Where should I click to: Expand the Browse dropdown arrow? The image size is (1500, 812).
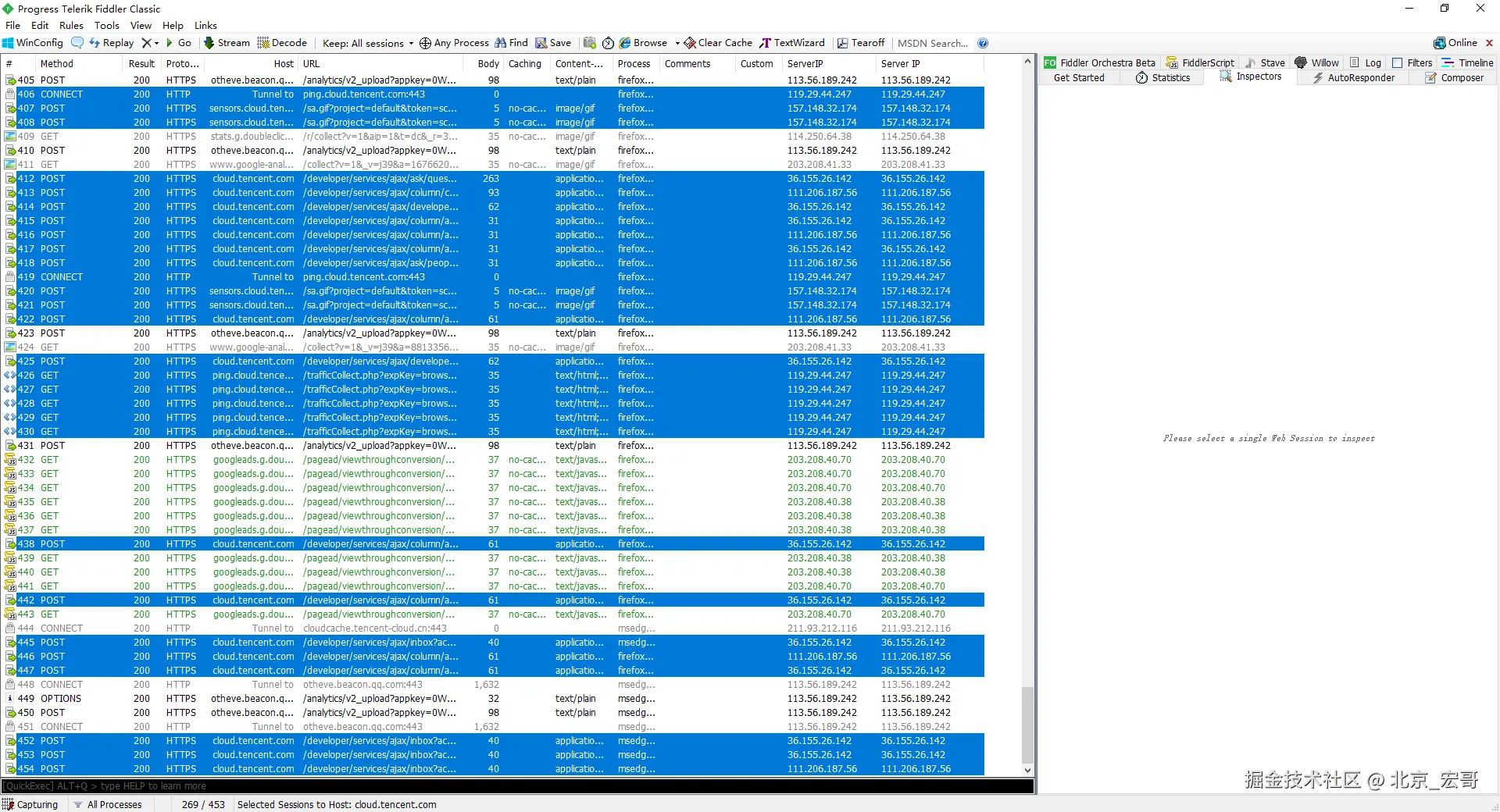tap(677, 43)
